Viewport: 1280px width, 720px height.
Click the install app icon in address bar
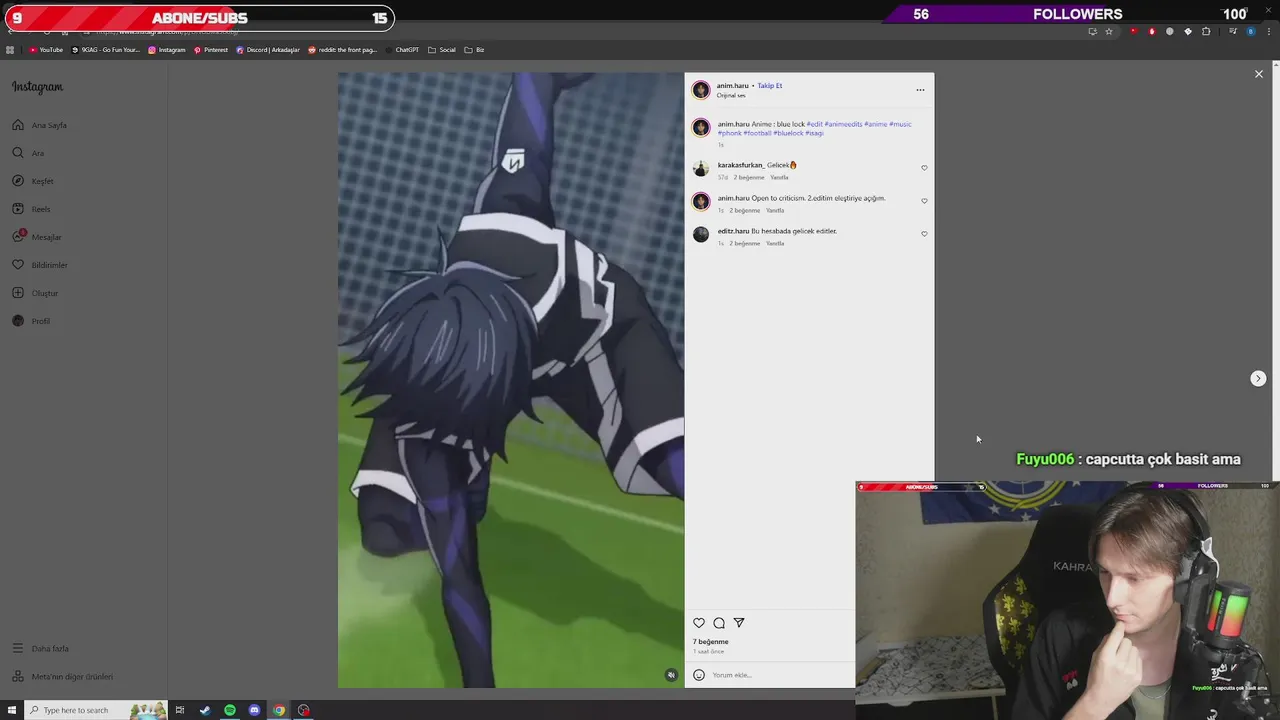(x=1092, y=31)
